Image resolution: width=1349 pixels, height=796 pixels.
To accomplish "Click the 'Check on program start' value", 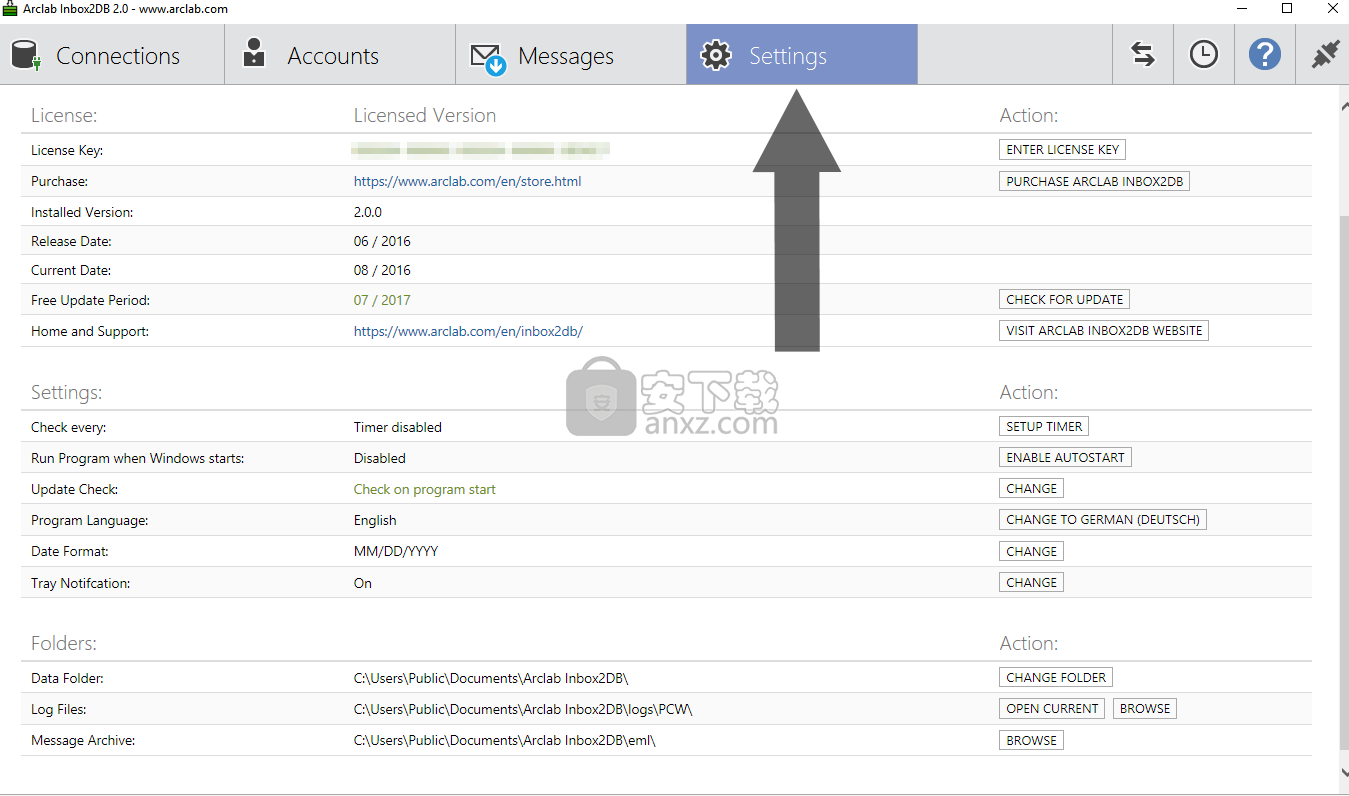I will pos(425,489).
